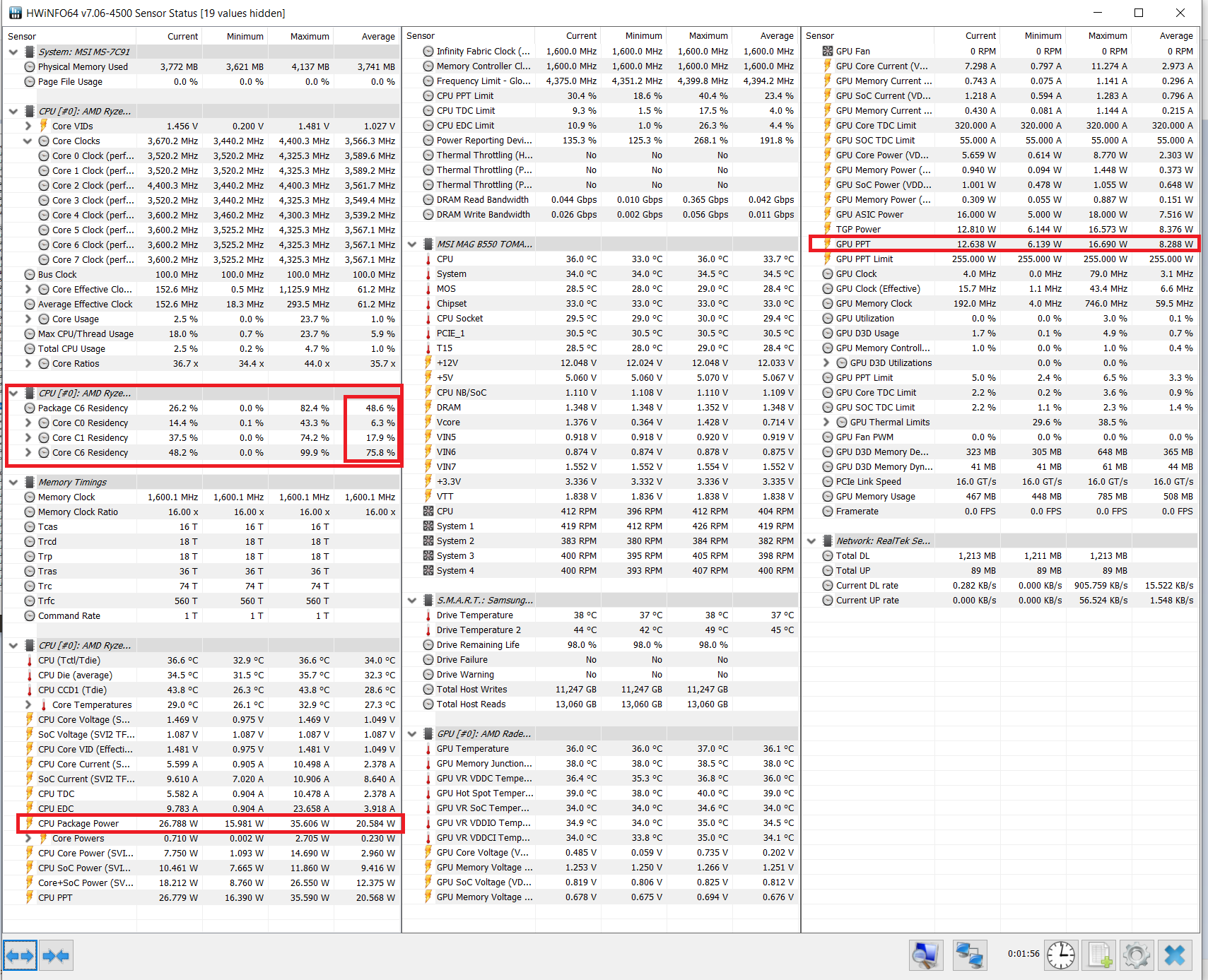
Task: Click the chip icon beside S.M.A.R.T.: Samsung
Action: coord(428,600)
